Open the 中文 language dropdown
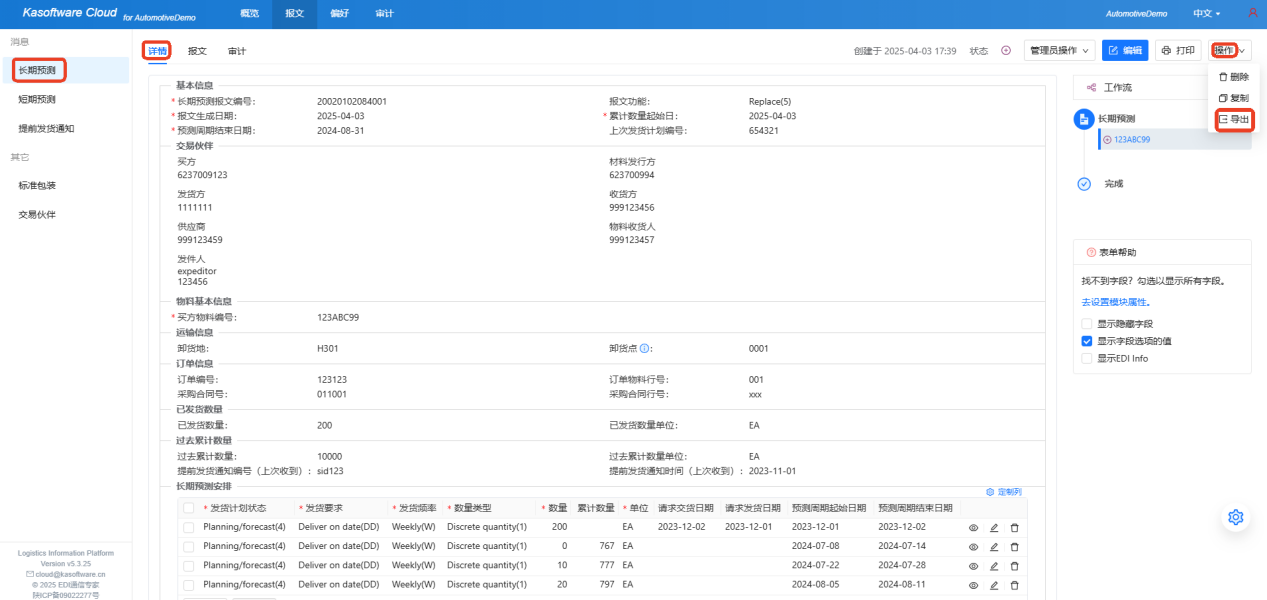 coord(1207,13)
